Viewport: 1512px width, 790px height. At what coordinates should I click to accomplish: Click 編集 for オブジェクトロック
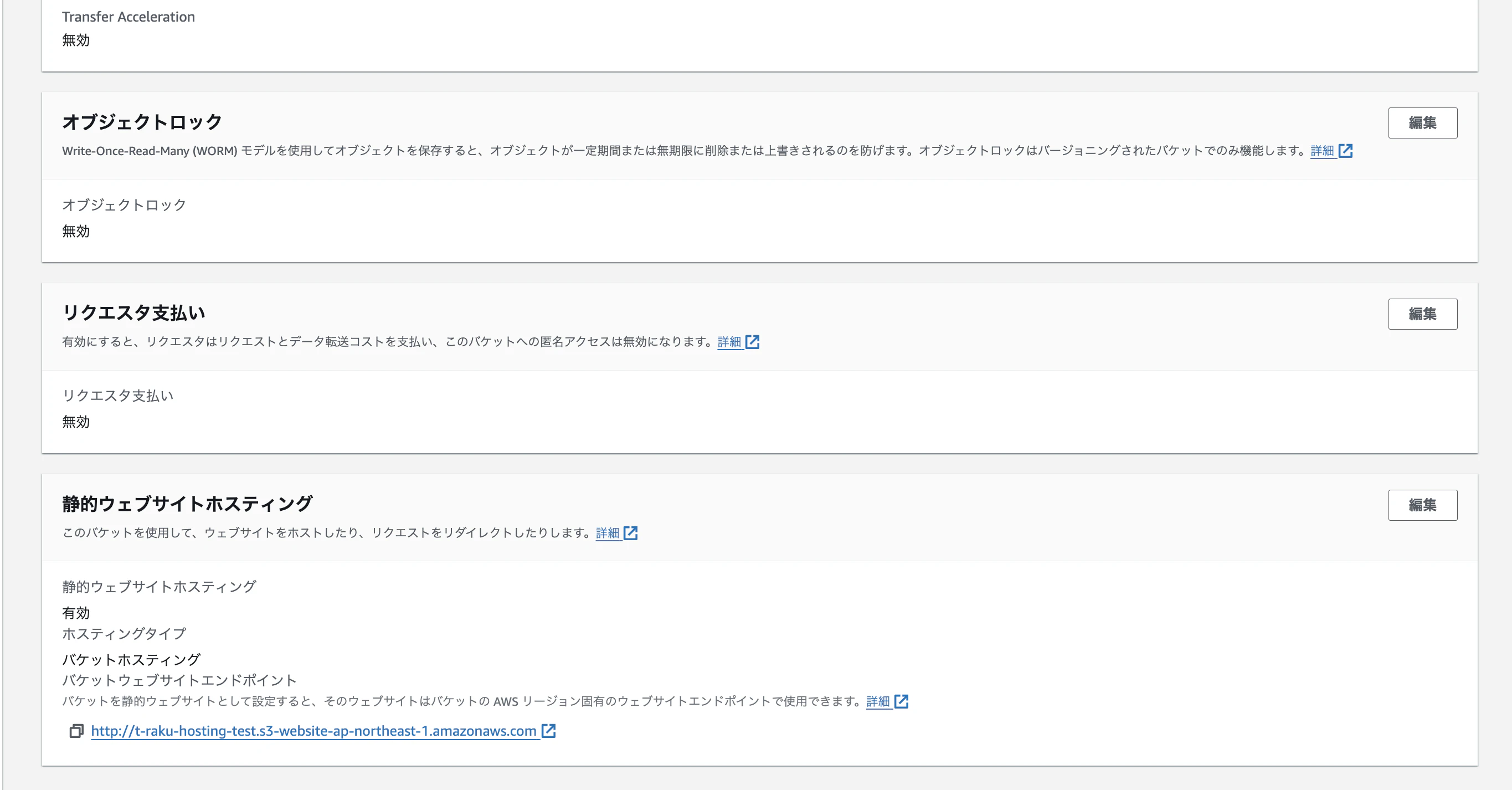coord(1423,122)
